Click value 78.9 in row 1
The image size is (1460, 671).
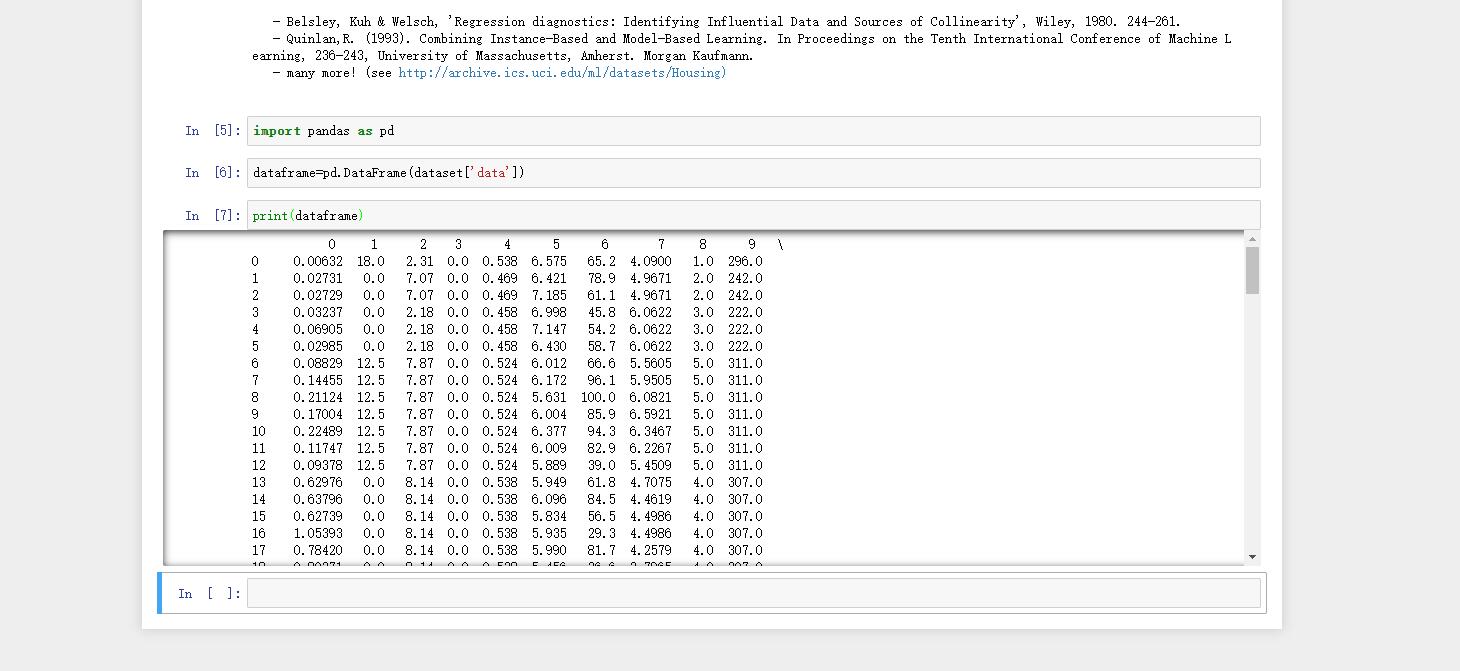pos(602,279)
